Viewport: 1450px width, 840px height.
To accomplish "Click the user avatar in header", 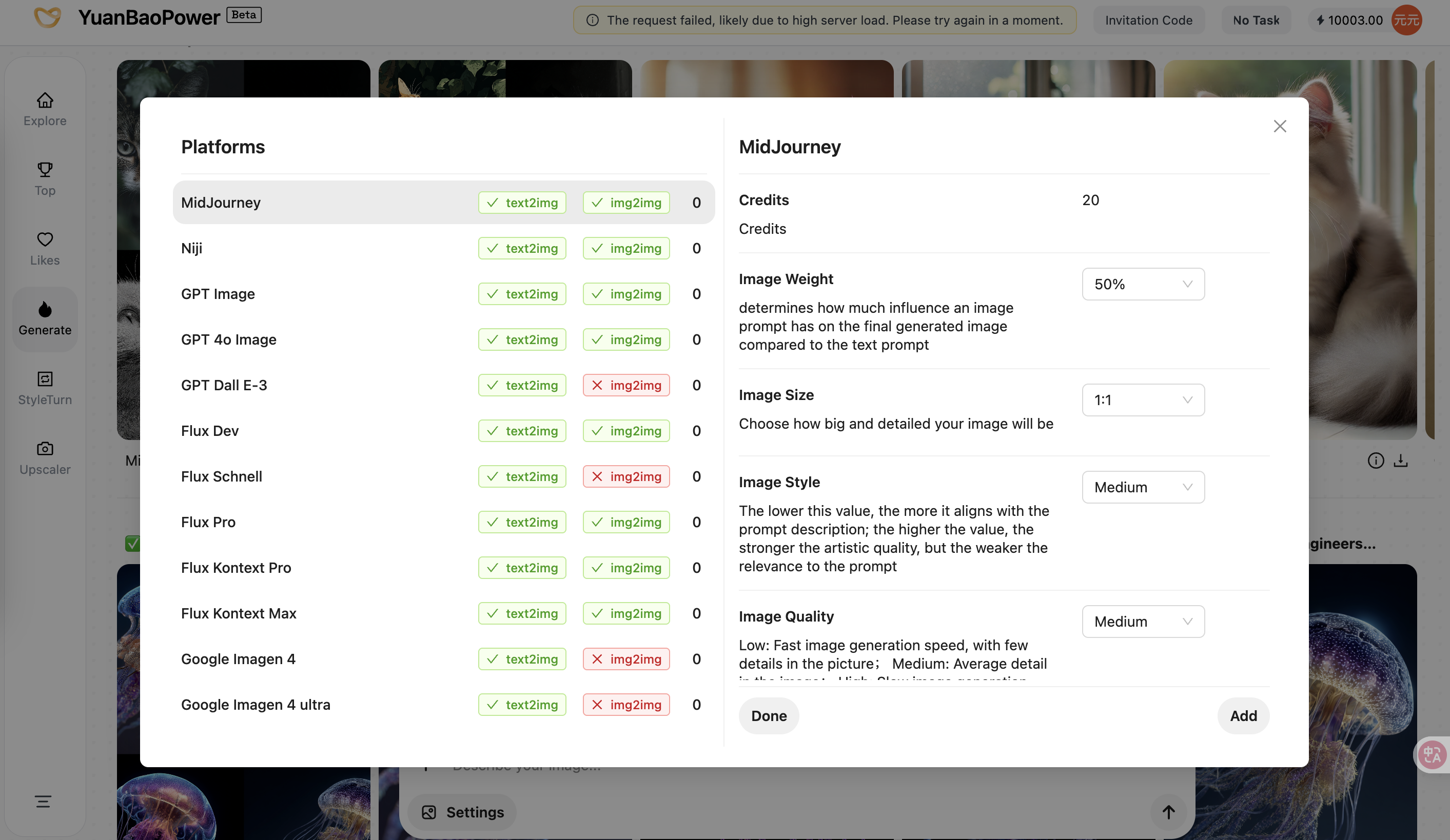I will [1406, 20].
